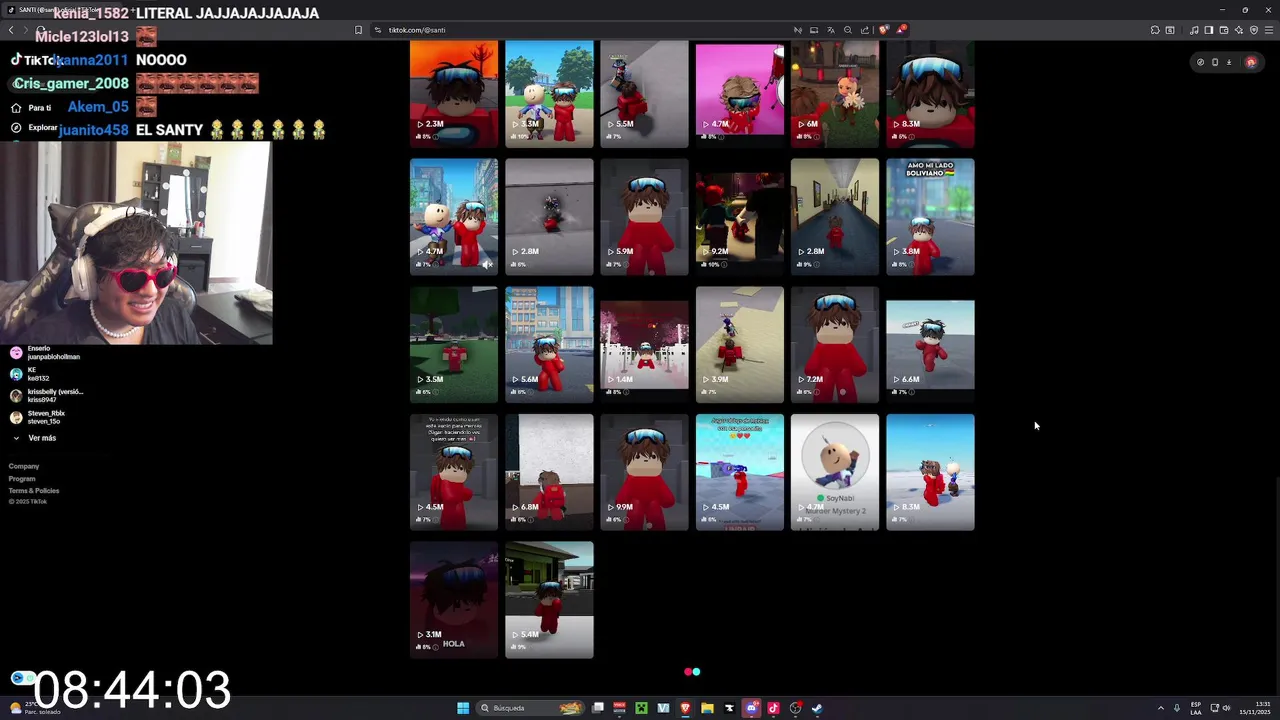
Task: Go back with the browser back arrow
Action: click(11, 30)
